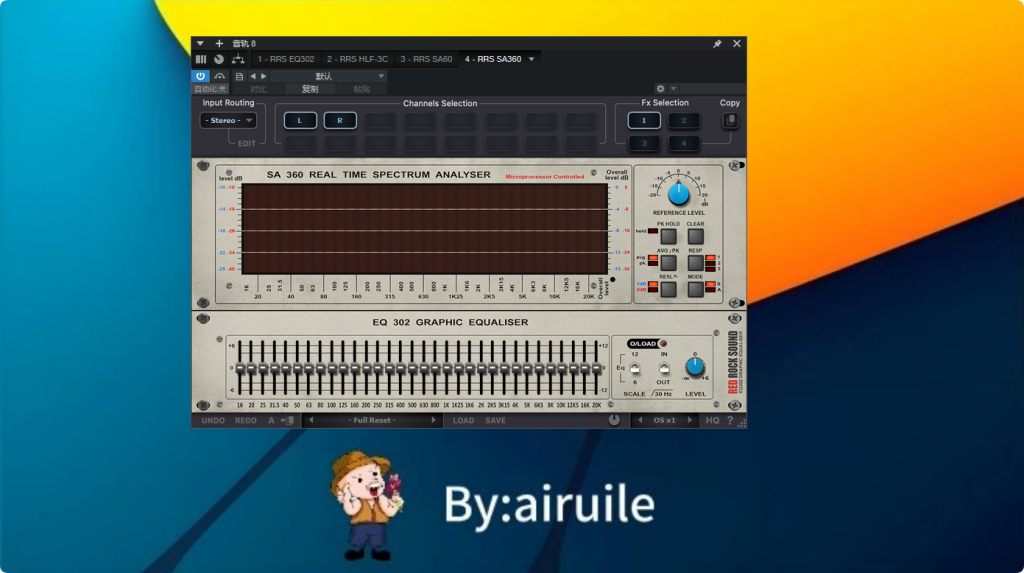
Task: Go to next Full Reset preset arrow
Action: [x=433, y=420]
